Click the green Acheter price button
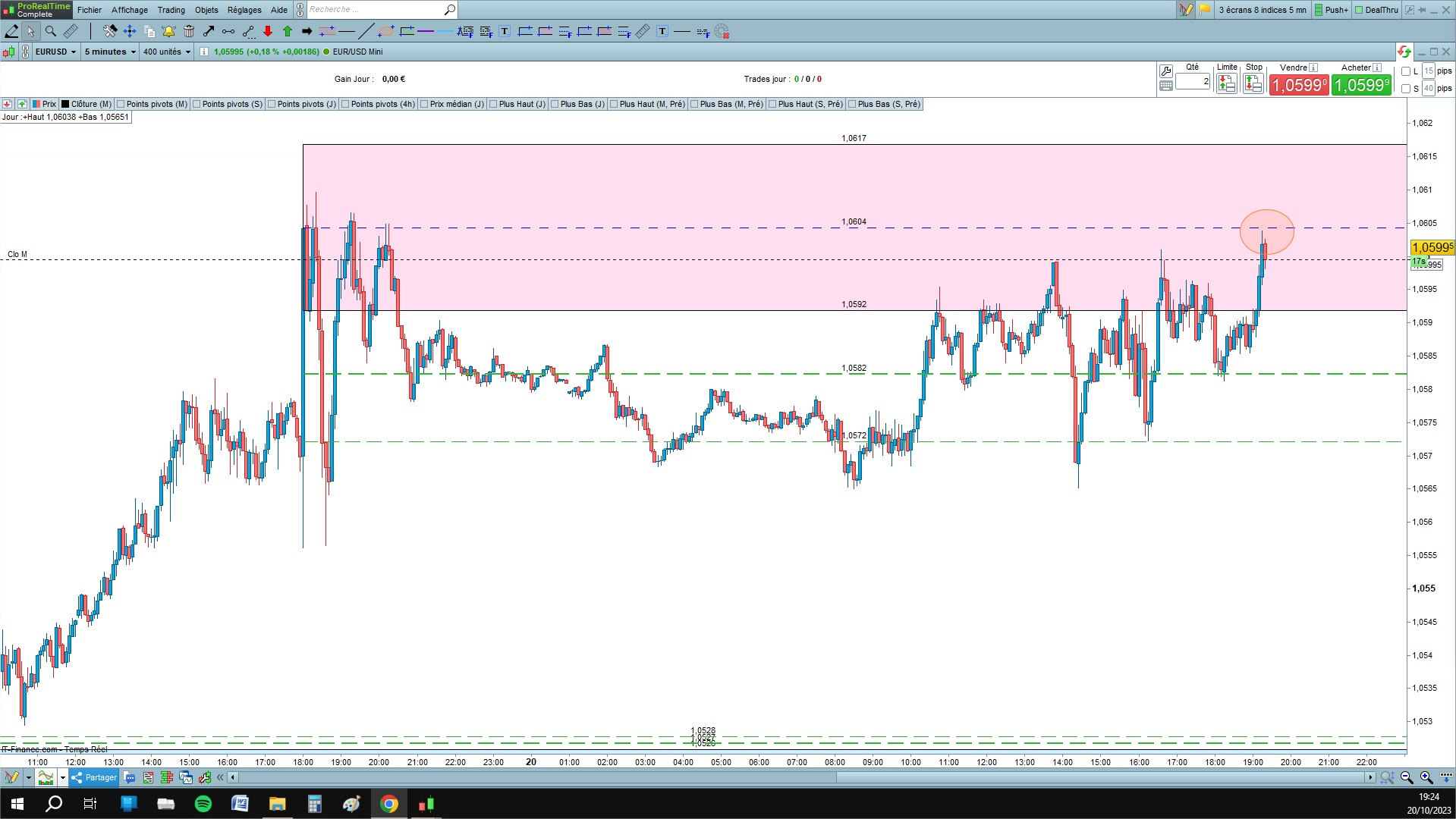The image size is (1456, 819). (1361, 85)
